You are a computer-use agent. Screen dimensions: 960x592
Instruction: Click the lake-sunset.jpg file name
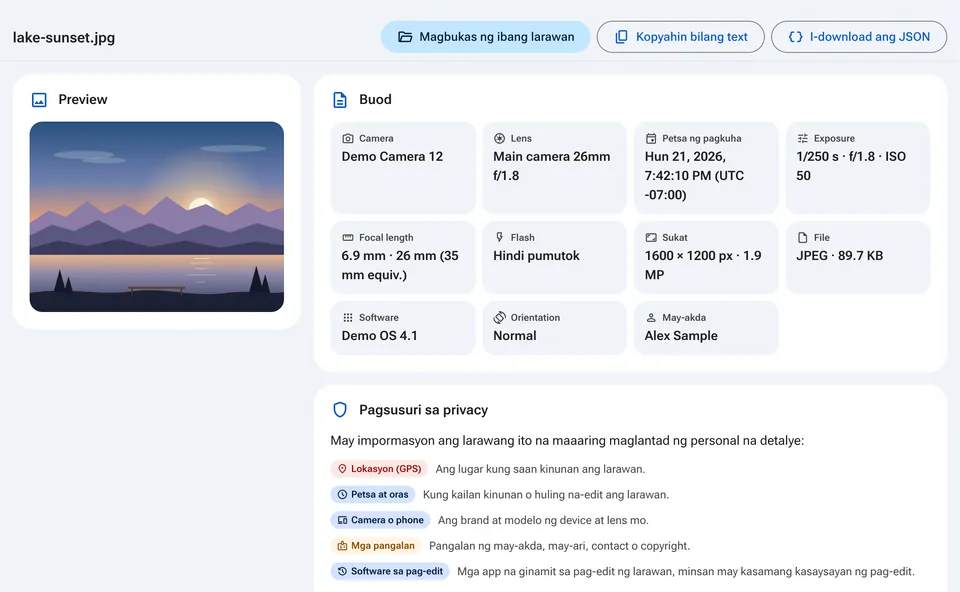(64, 37)
